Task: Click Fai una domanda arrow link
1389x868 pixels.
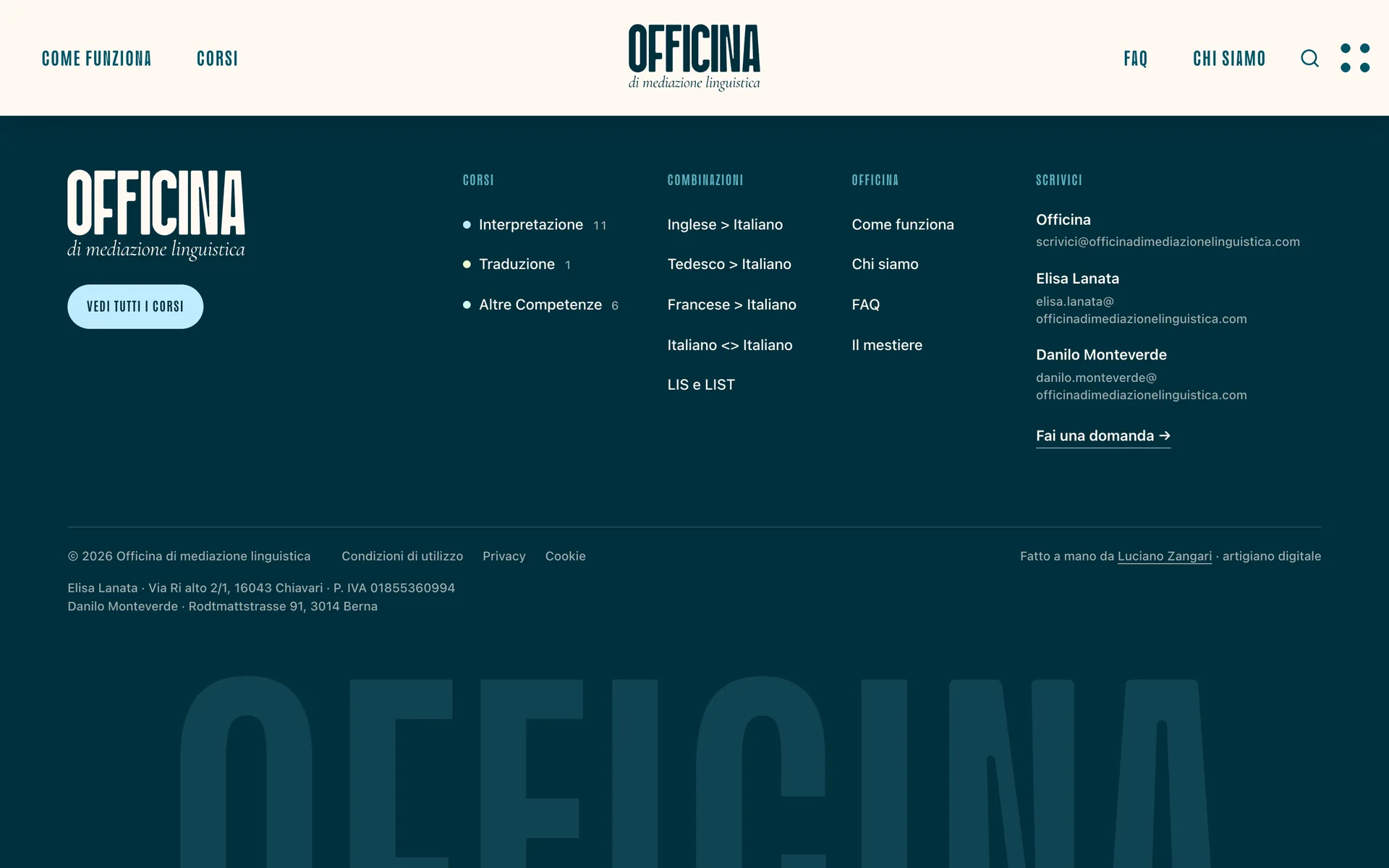Action: pyautogui.click(x=1103, y=436)
